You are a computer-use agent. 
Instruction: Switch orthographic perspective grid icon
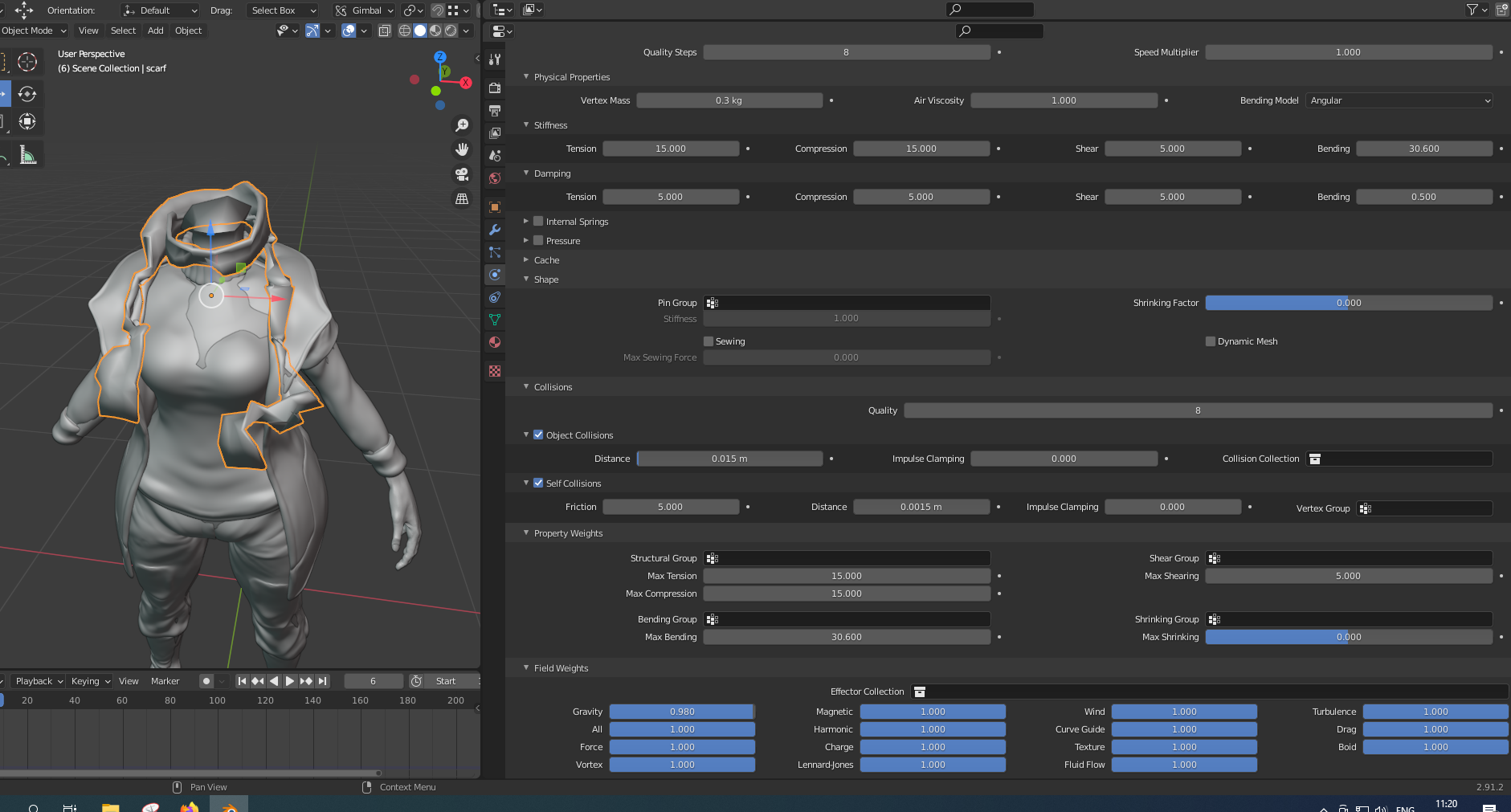pos(462,198)
